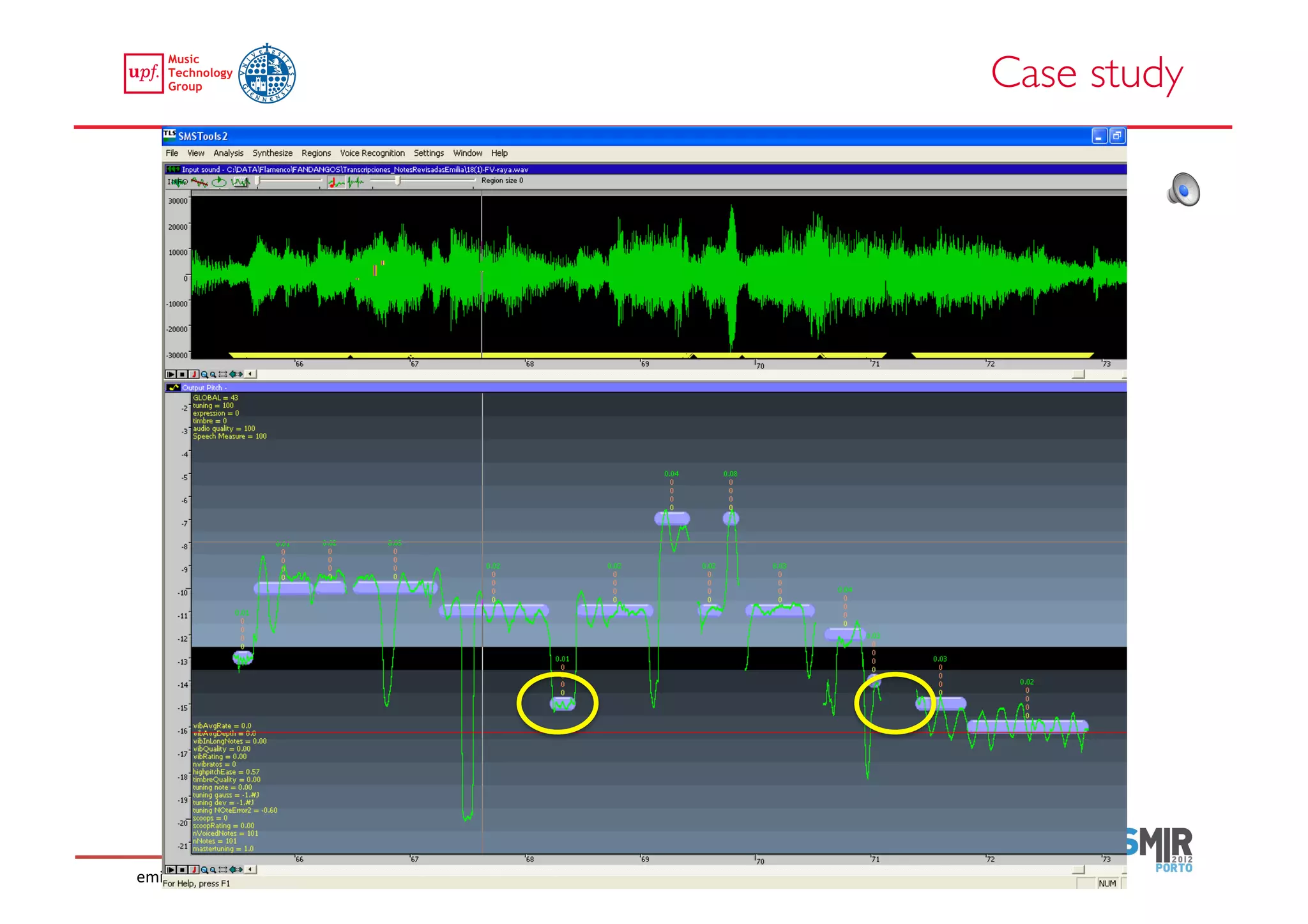Click the 'mastertuning = 1.0' text
This screenshot has width=1308, height=924.
coord(223,849)
